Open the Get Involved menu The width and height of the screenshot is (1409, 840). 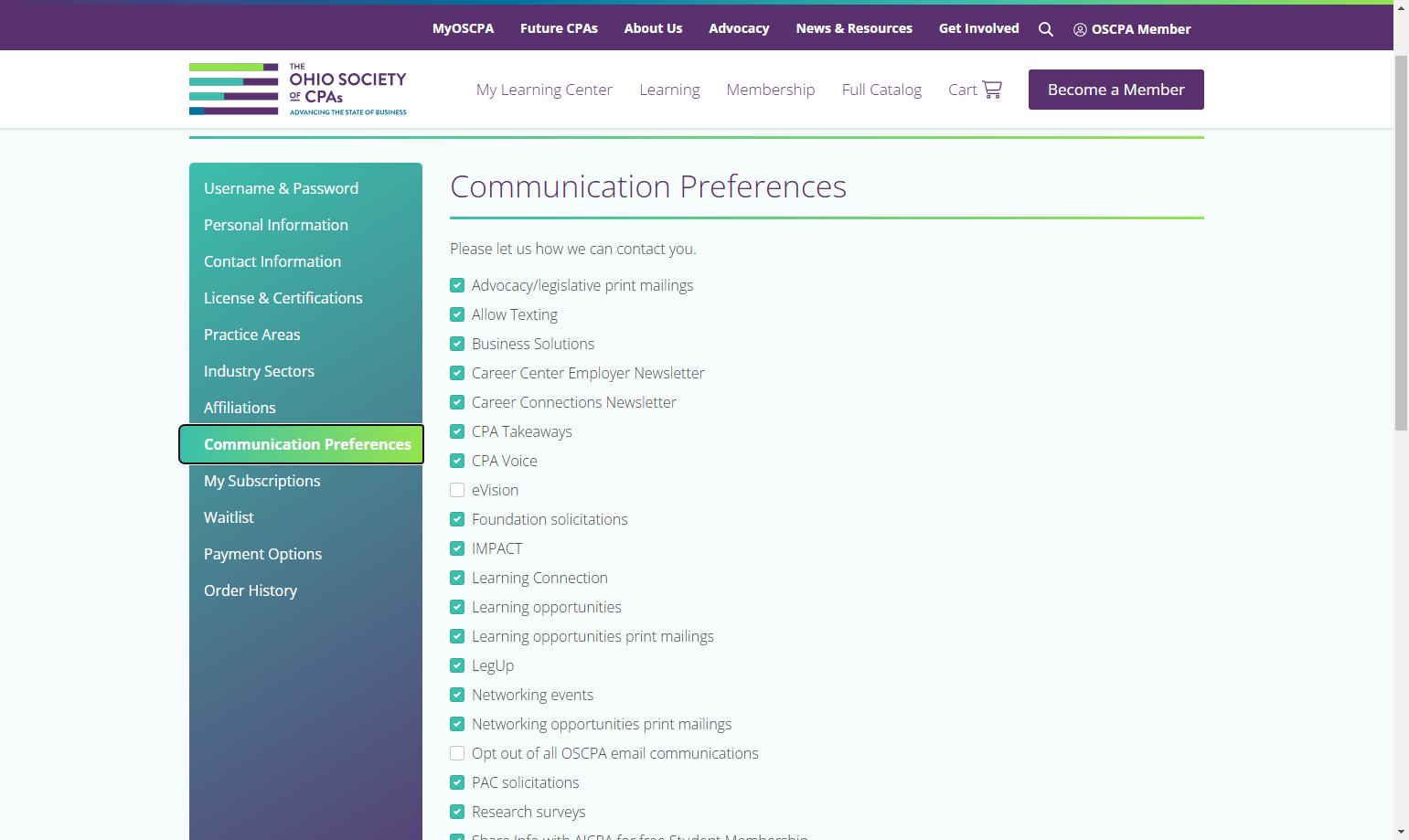pyautogui.click(x=978, y=28)
